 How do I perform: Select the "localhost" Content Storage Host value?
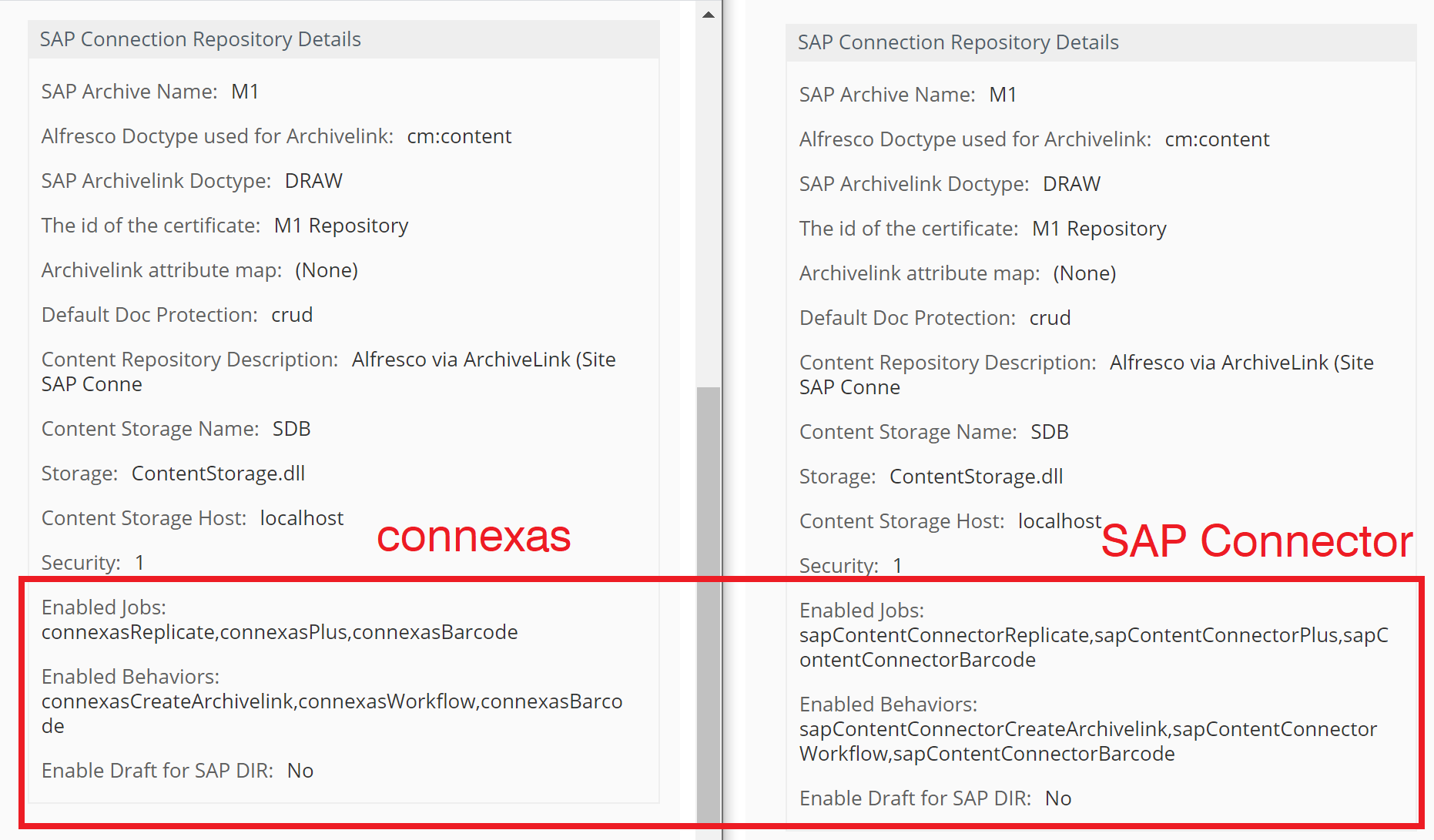point(301,517)
